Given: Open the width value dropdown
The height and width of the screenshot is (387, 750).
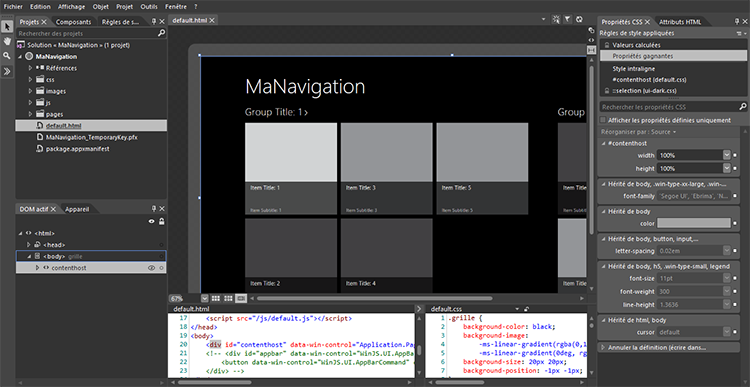Looking at the screenshot, I should (x=727, y=155).
